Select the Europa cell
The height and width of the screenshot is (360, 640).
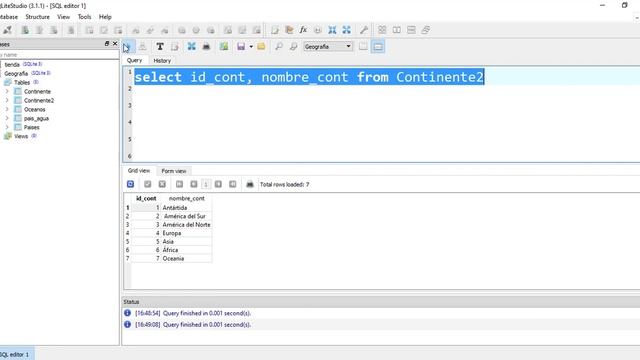tap(187, 233)
